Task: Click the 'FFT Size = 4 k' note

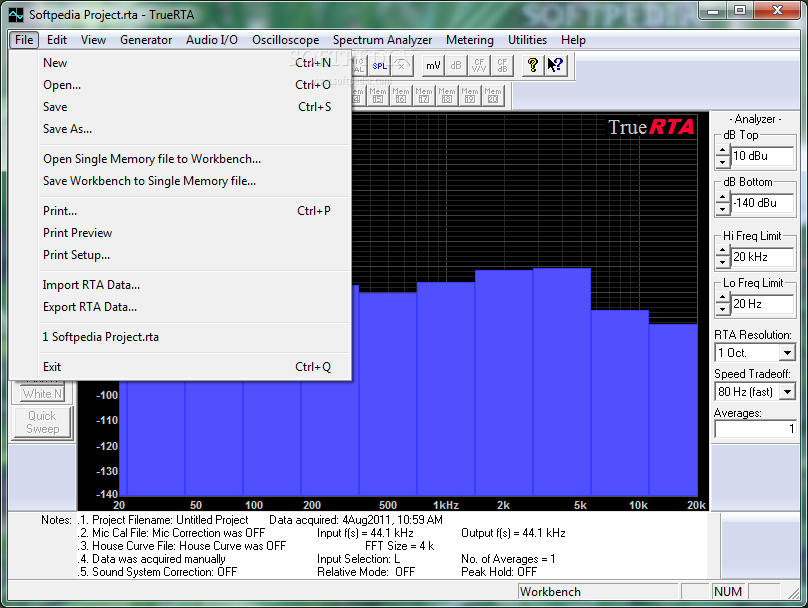Action: point(399,546)
